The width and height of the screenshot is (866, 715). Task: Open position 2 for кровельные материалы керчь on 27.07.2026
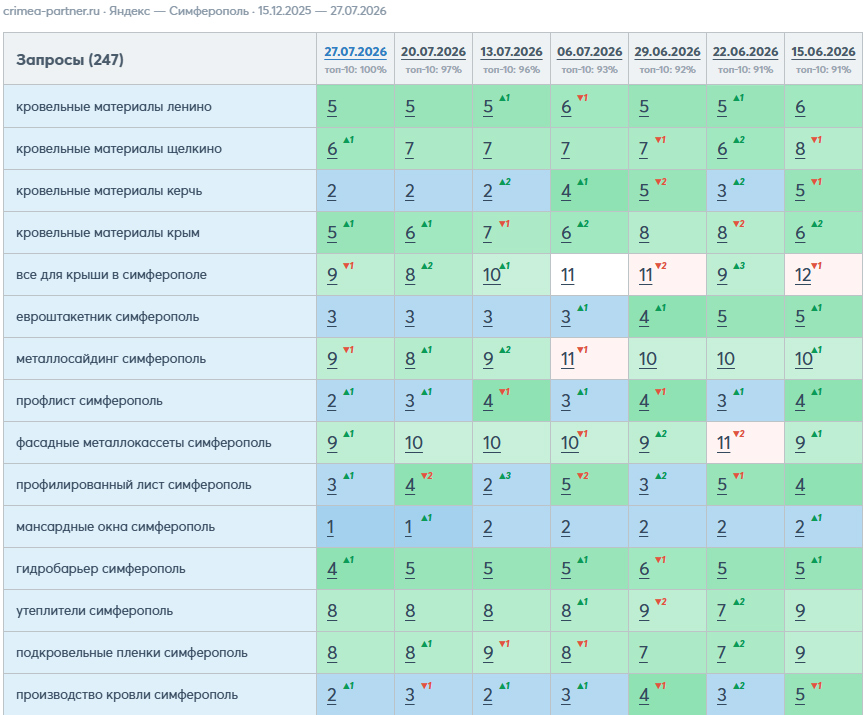pos(331,192)
